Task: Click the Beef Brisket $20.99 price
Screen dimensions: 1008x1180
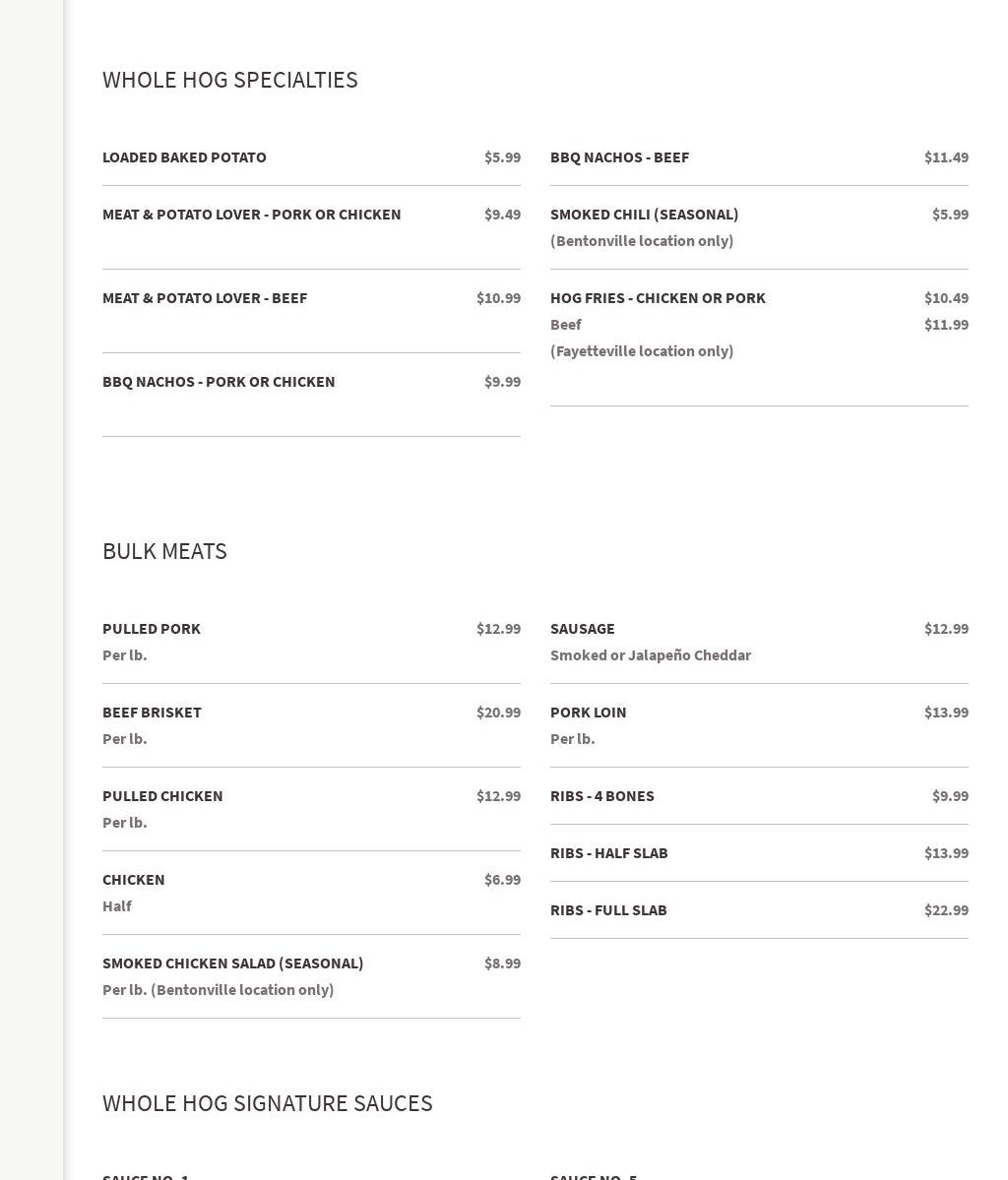Action: 498,713
